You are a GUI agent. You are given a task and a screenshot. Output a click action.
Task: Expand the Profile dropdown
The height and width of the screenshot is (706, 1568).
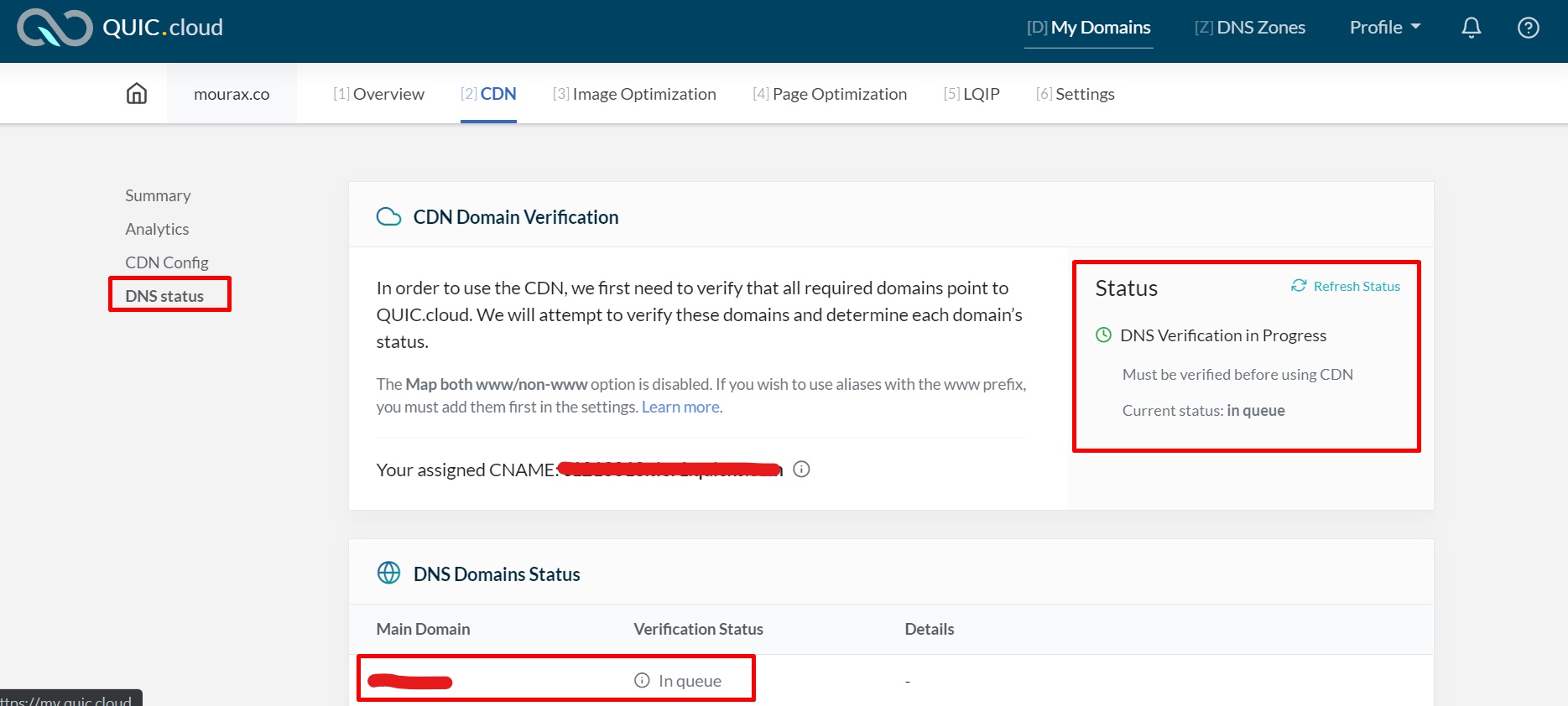pyautogui.click(x=1385, y=28)
